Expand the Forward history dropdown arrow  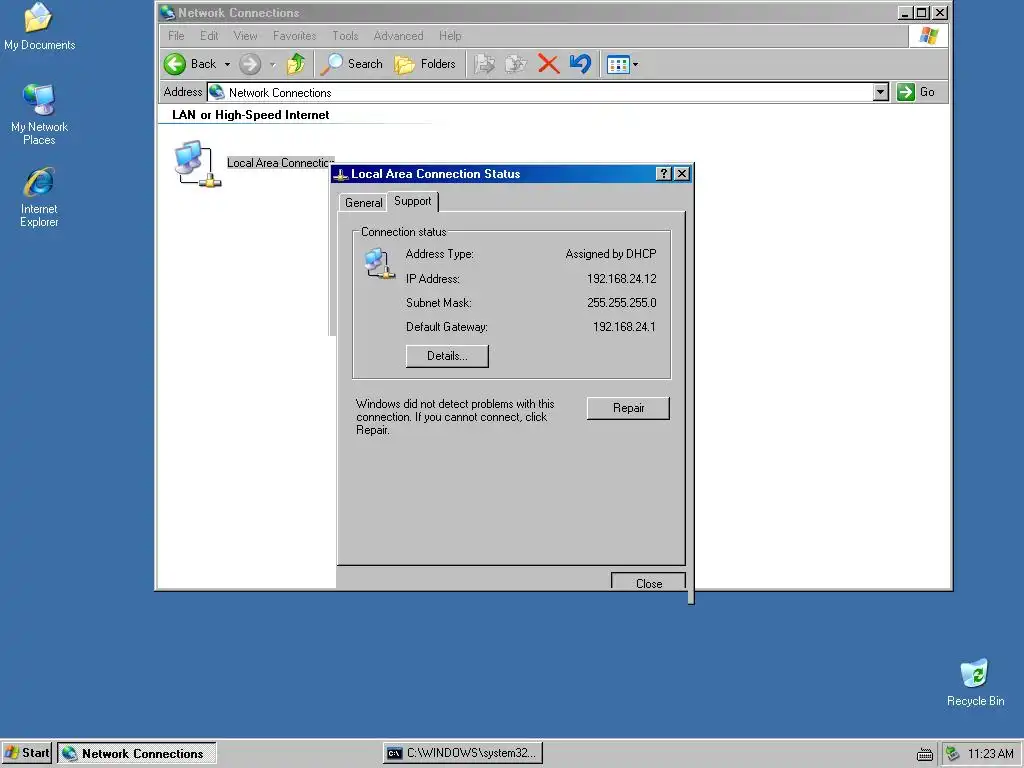point(272,65)
